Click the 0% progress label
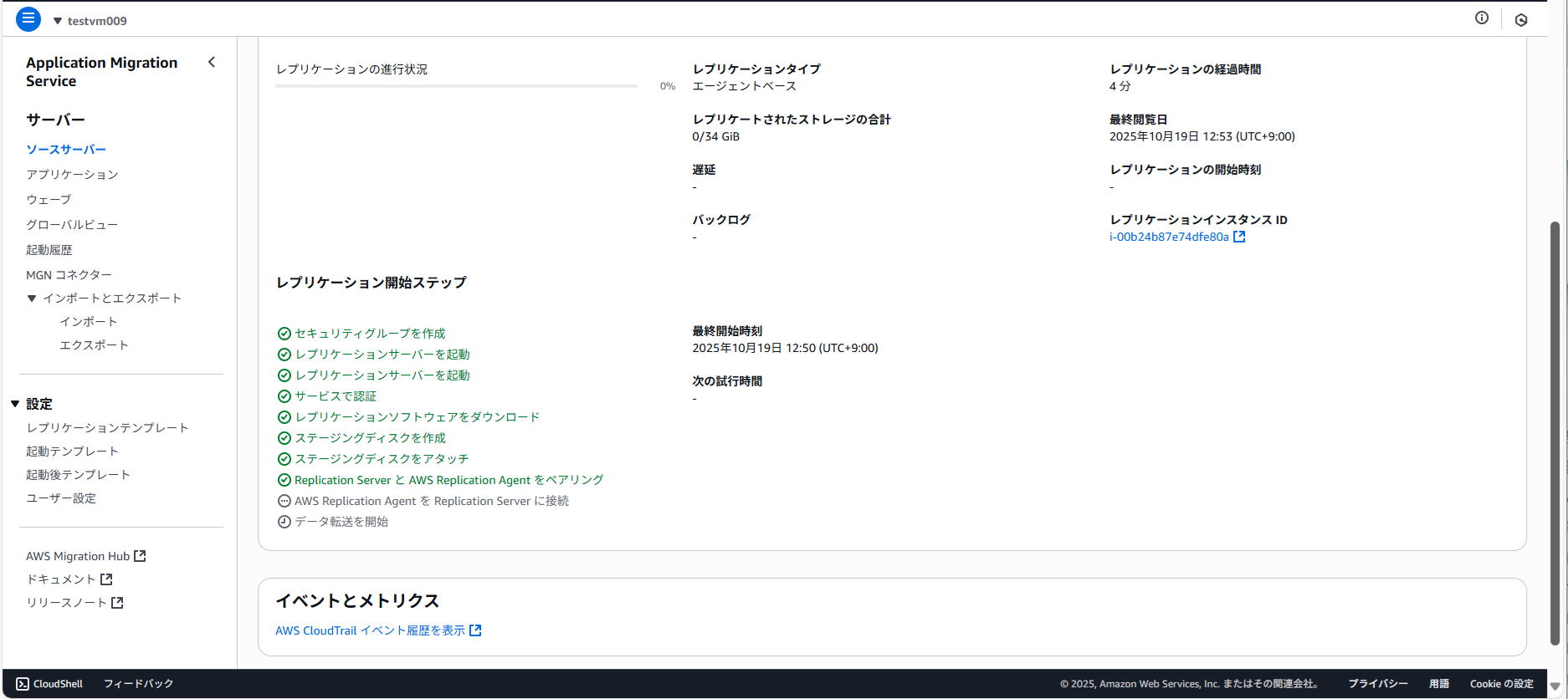Viewport: 1568px width, 699px height. pyautogui.click(x=668, y=86)
